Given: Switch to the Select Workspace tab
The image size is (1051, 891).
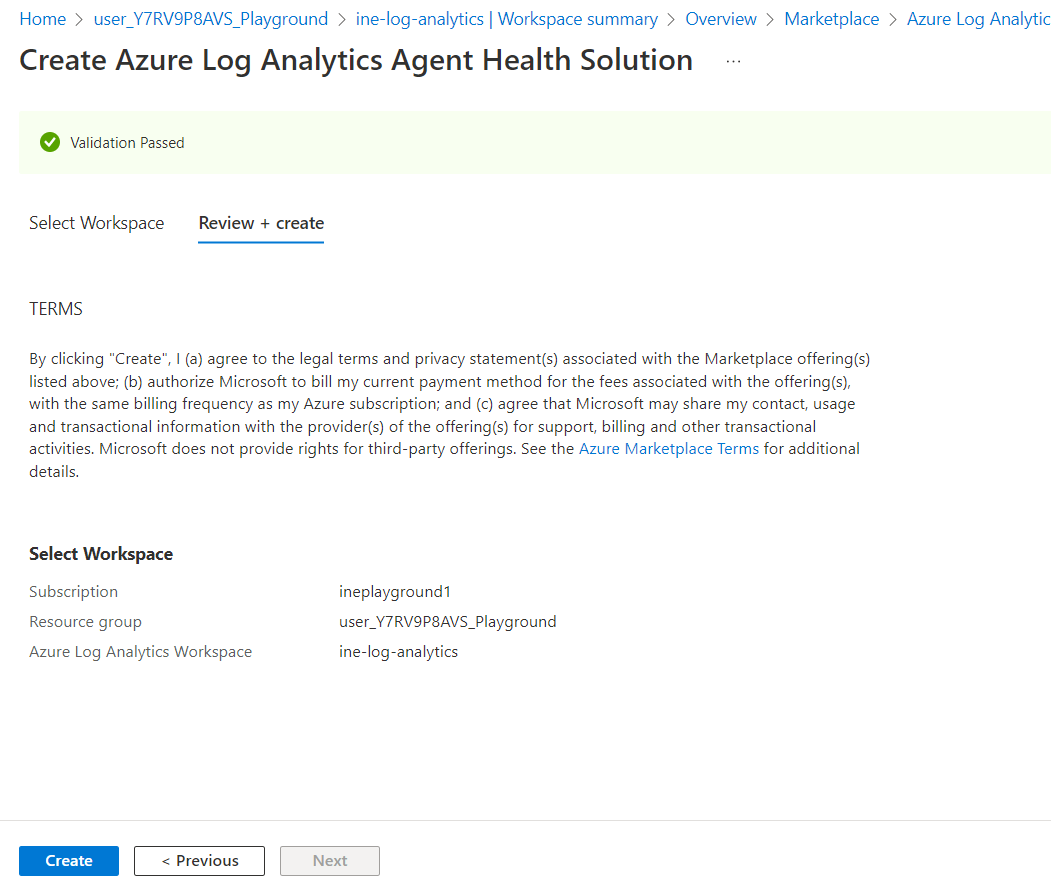Looking at the screenshot, I should [96, 223].
